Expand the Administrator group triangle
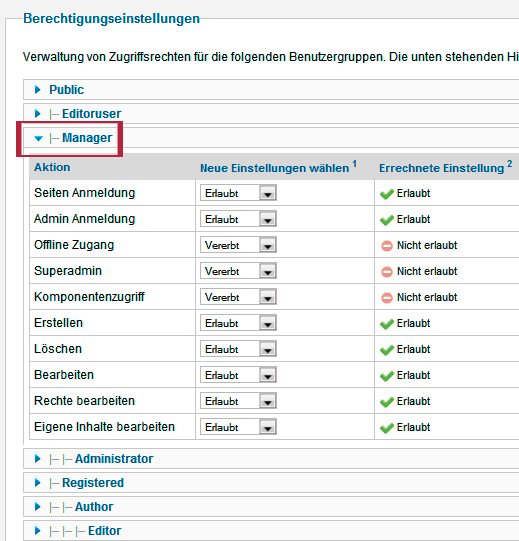The image size is (519, 541). [38, 459]
